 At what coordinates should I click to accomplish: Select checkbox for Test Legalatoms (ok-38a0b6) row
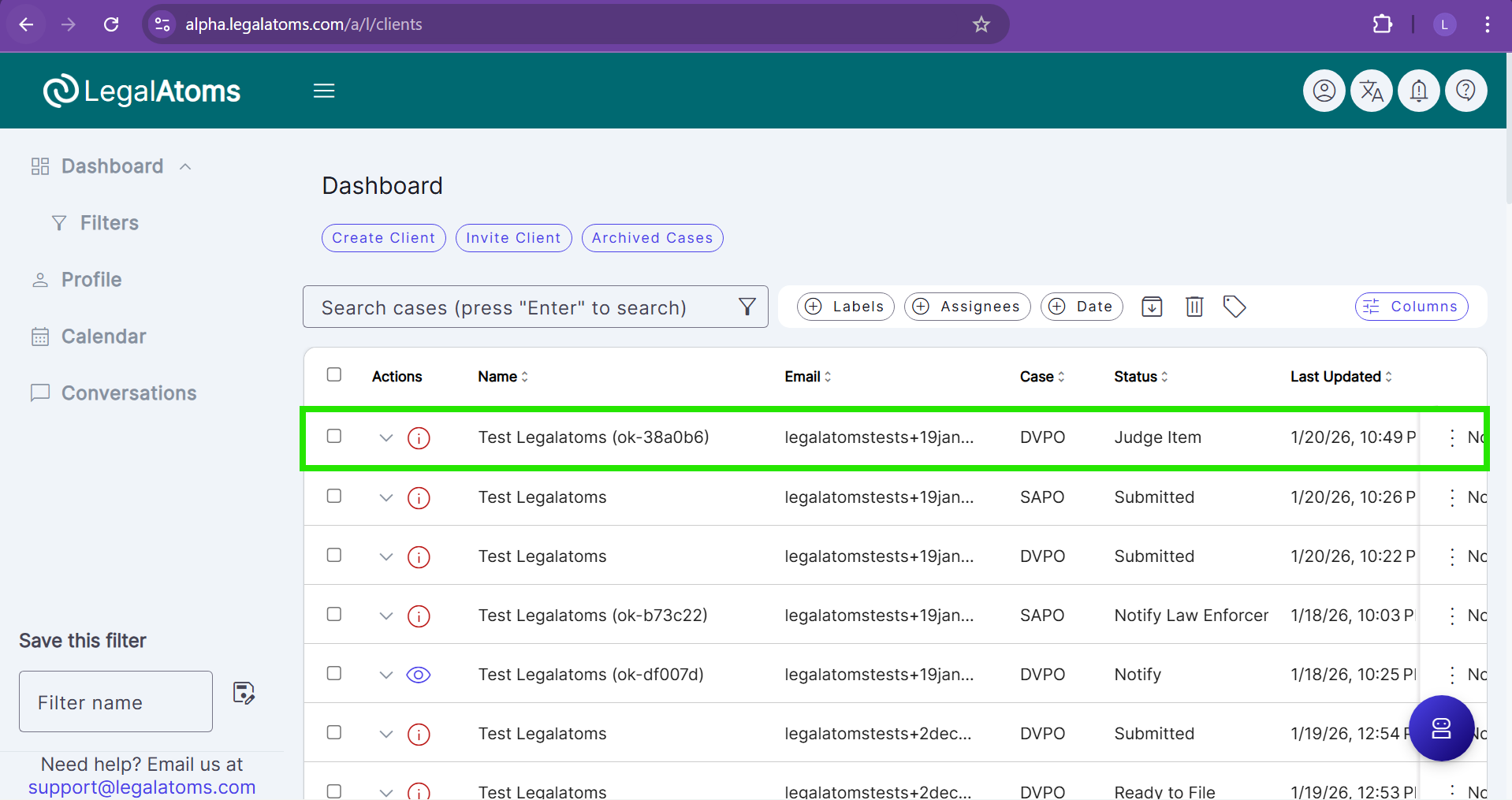[x=334, y=436]
